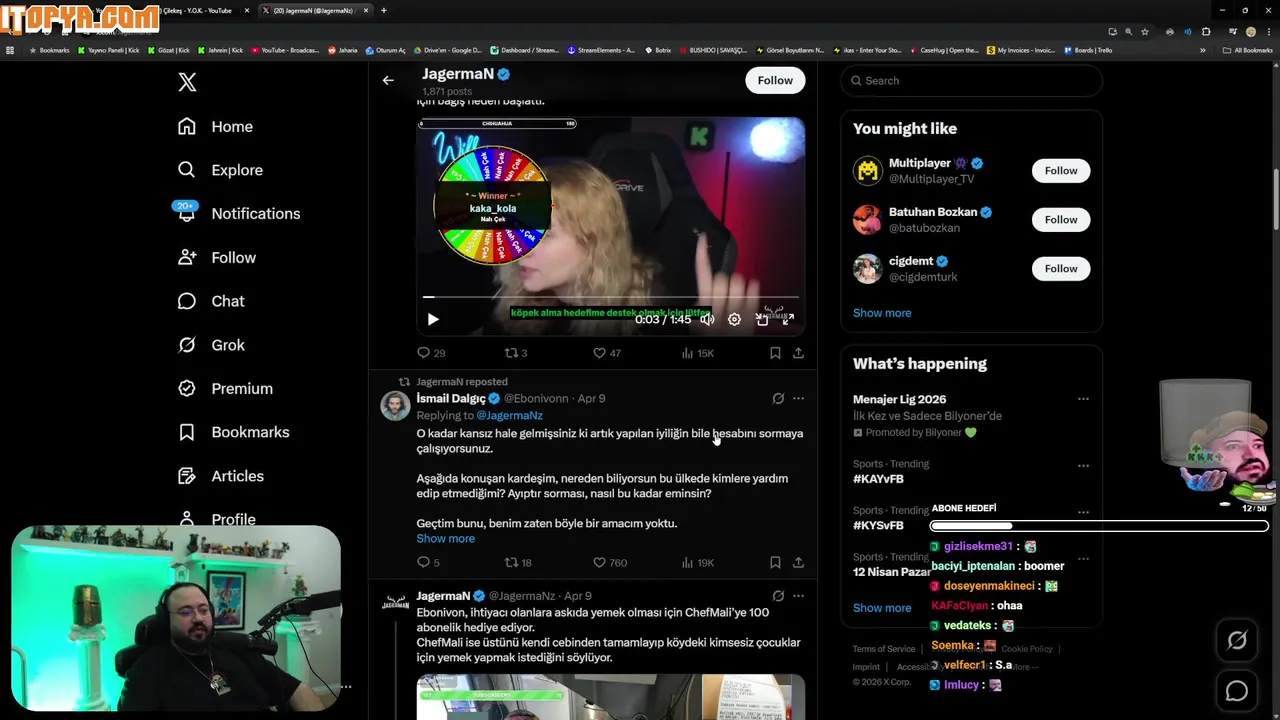Open the floating messages button bottom right

pos(1237,691)
